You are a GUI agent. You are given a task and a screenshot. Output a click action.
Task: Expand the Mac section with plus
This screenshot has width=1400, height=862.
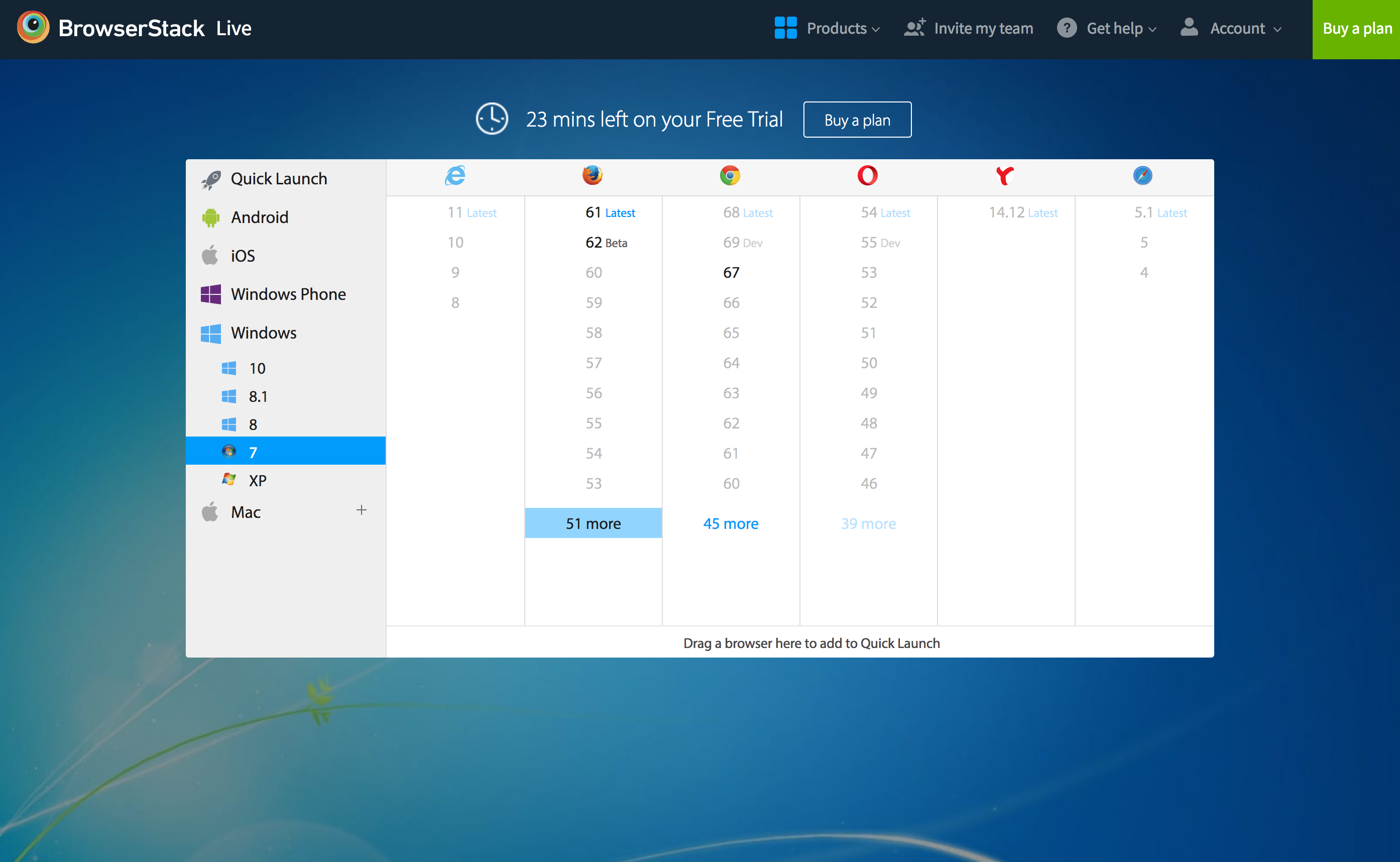coord(361,510)
